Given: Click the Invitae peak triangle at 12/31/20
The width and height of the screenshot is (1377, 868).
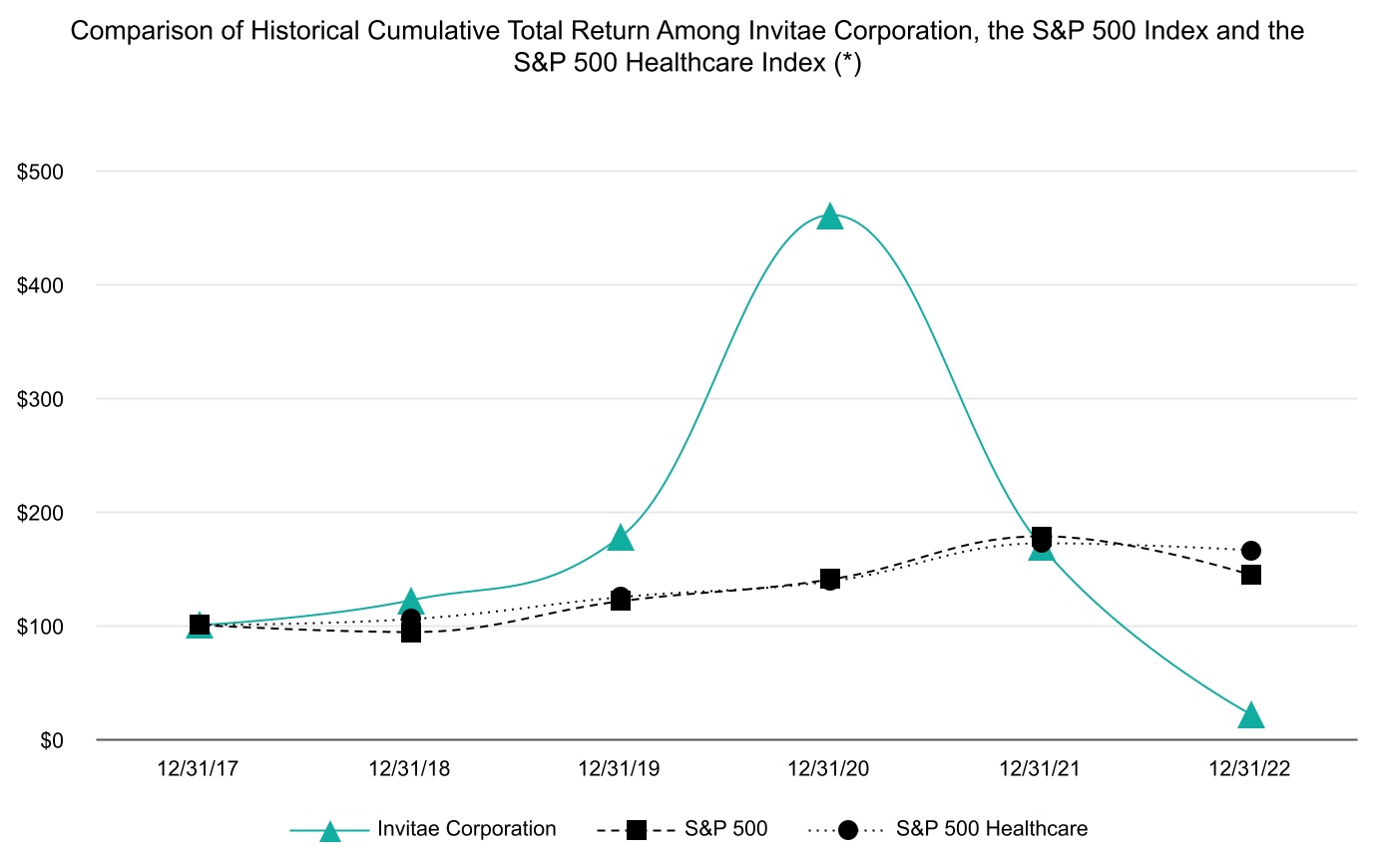Looking at the screenshot, I should pos(830,217).
